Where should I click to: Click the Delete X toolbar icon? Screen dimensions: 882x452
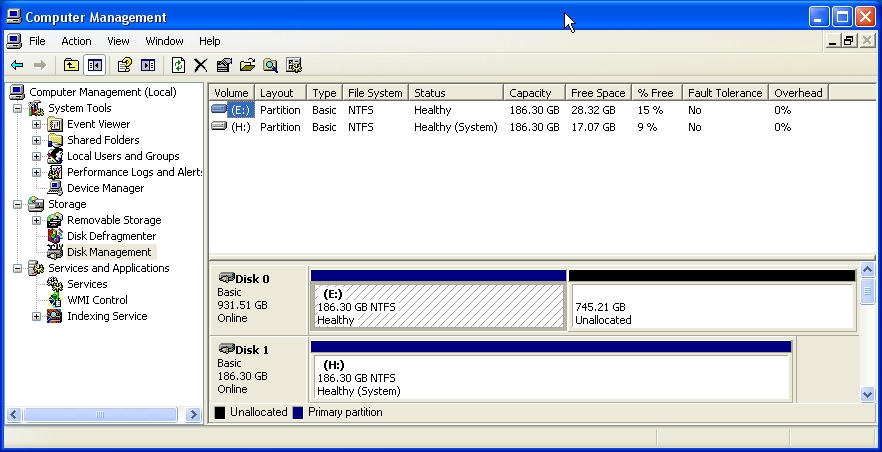coord(201,65)
